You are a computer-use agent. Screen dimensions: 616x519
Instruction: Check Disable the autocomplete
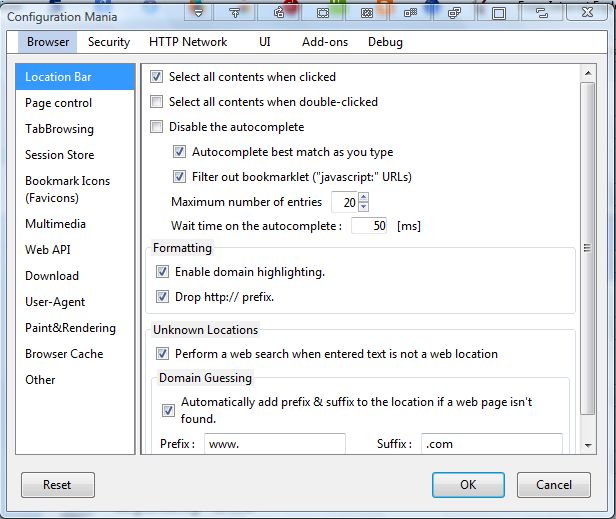point(156,127)
